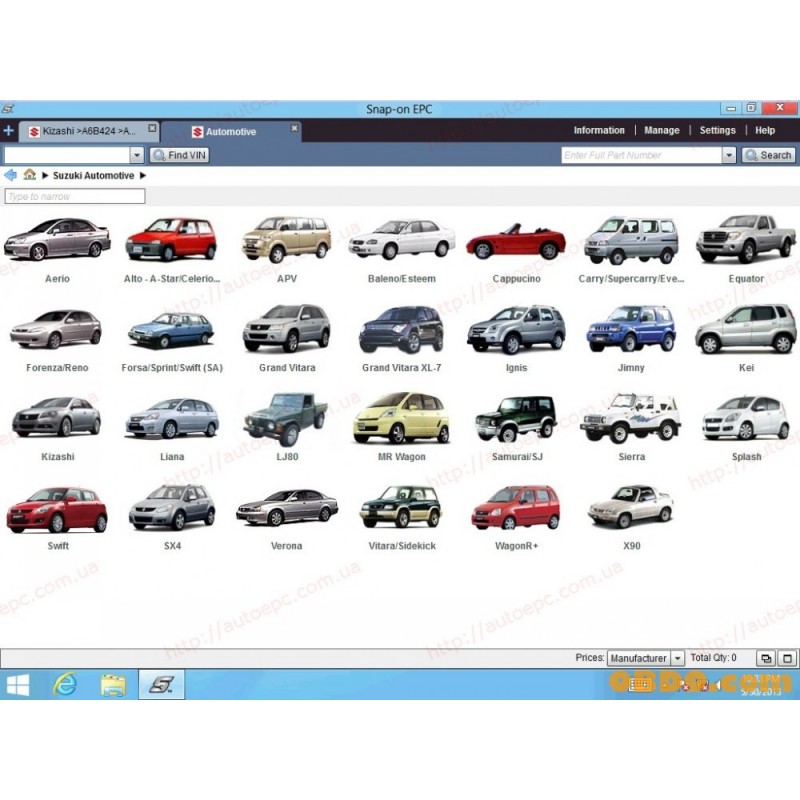The width and height of the screenshot is (800, 800).
Task: Choose the Kei car image
Action: 746,329
